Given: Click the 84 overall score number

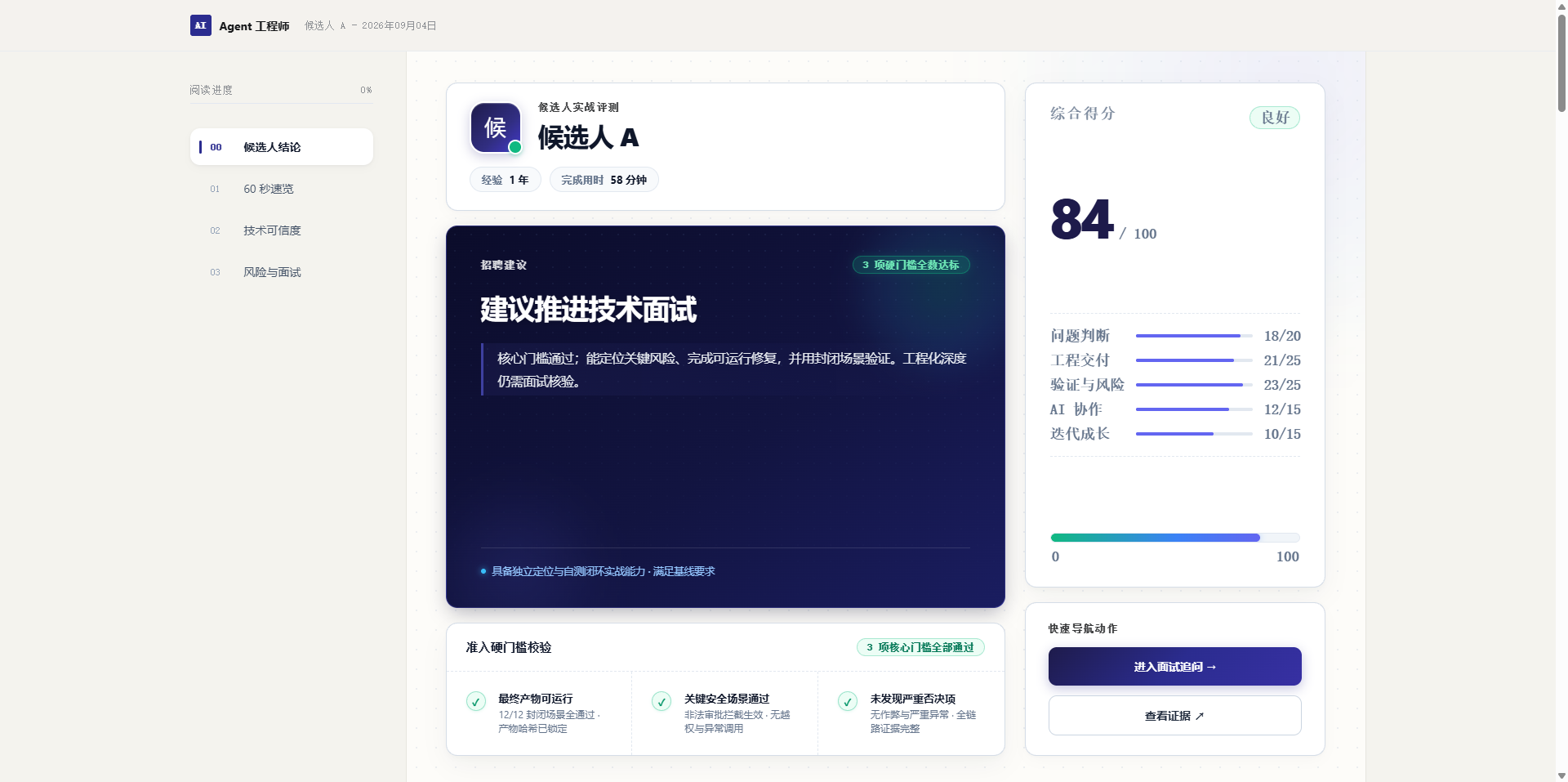Looking at the screenshot, I should coord(1082,220).
